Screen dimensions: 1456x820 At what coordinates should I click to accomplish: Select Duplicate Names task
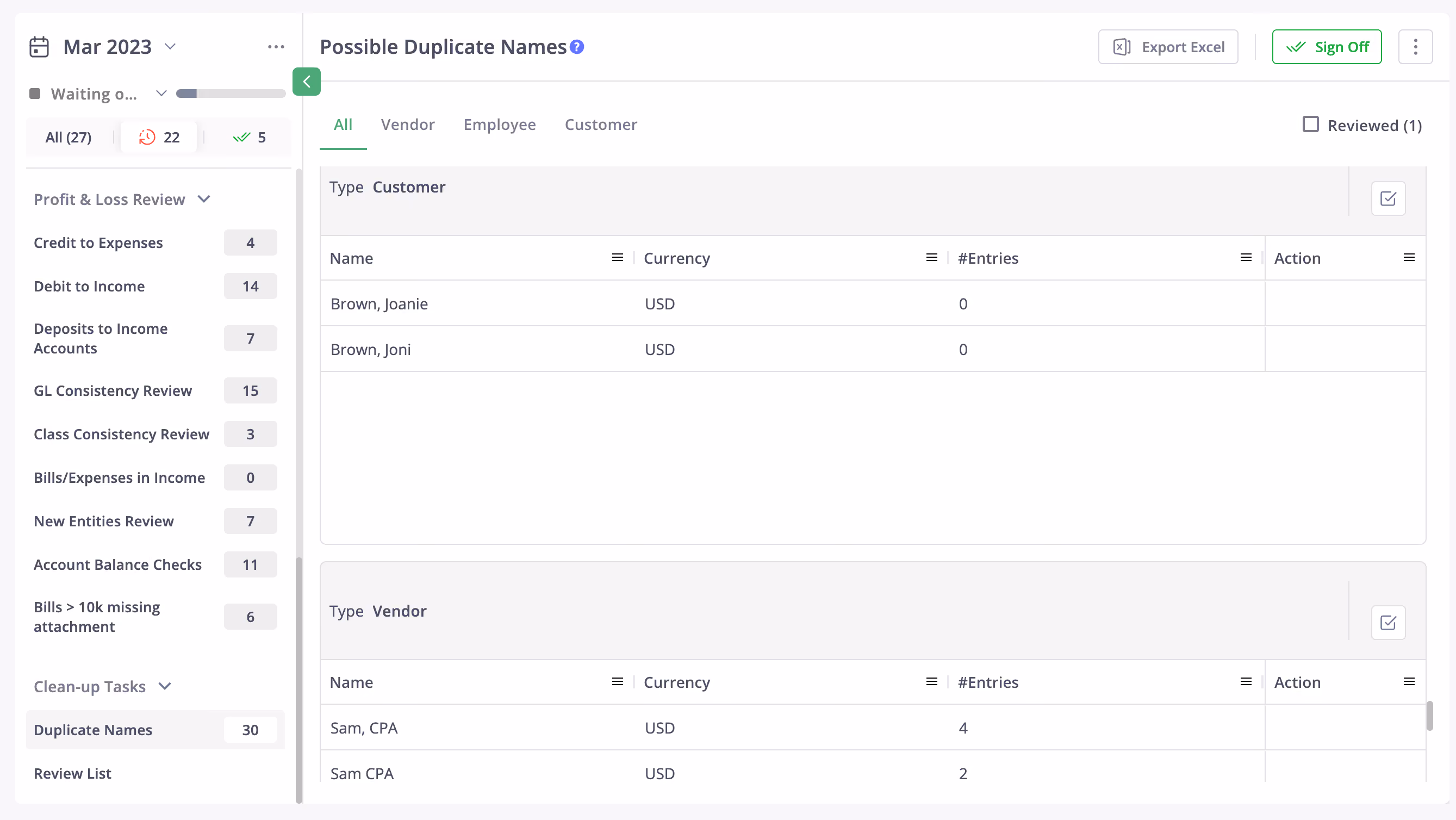[x=155, y=730]
